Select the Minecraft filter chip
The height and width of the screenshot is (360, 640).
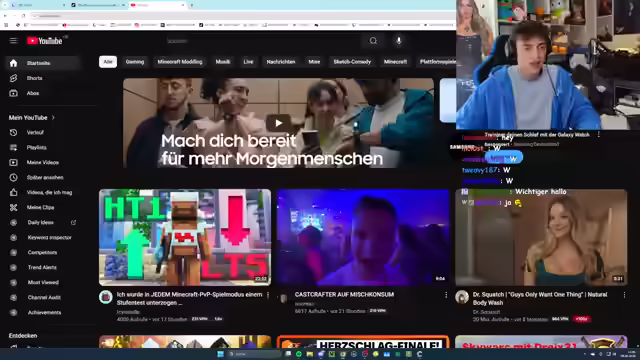(x=395, y=62)
